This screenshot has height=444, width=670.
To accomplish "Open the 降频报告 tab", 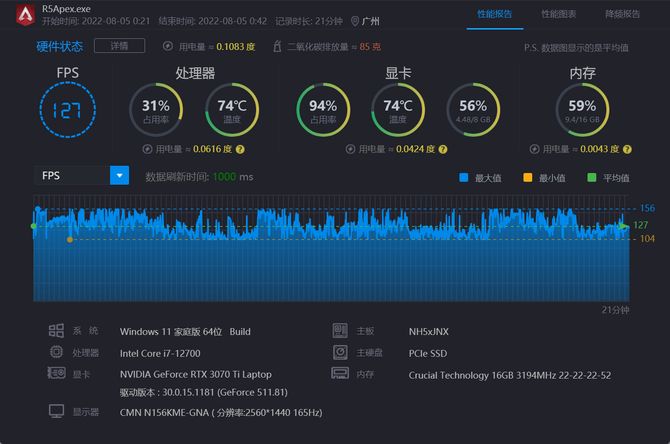I will [x=623, y=14].
